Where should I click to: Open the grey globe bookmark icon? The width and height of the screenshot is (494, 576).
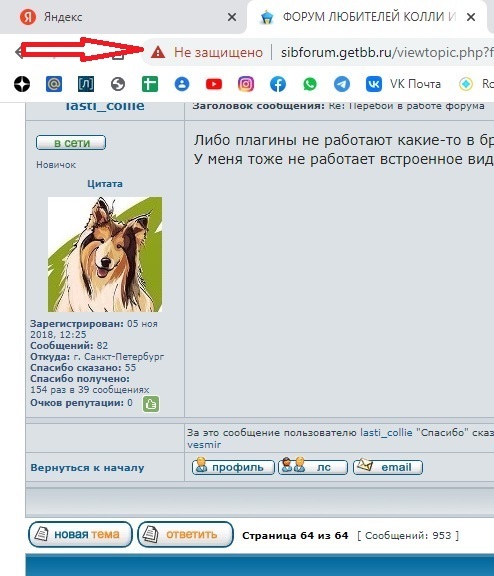point(118,84)
